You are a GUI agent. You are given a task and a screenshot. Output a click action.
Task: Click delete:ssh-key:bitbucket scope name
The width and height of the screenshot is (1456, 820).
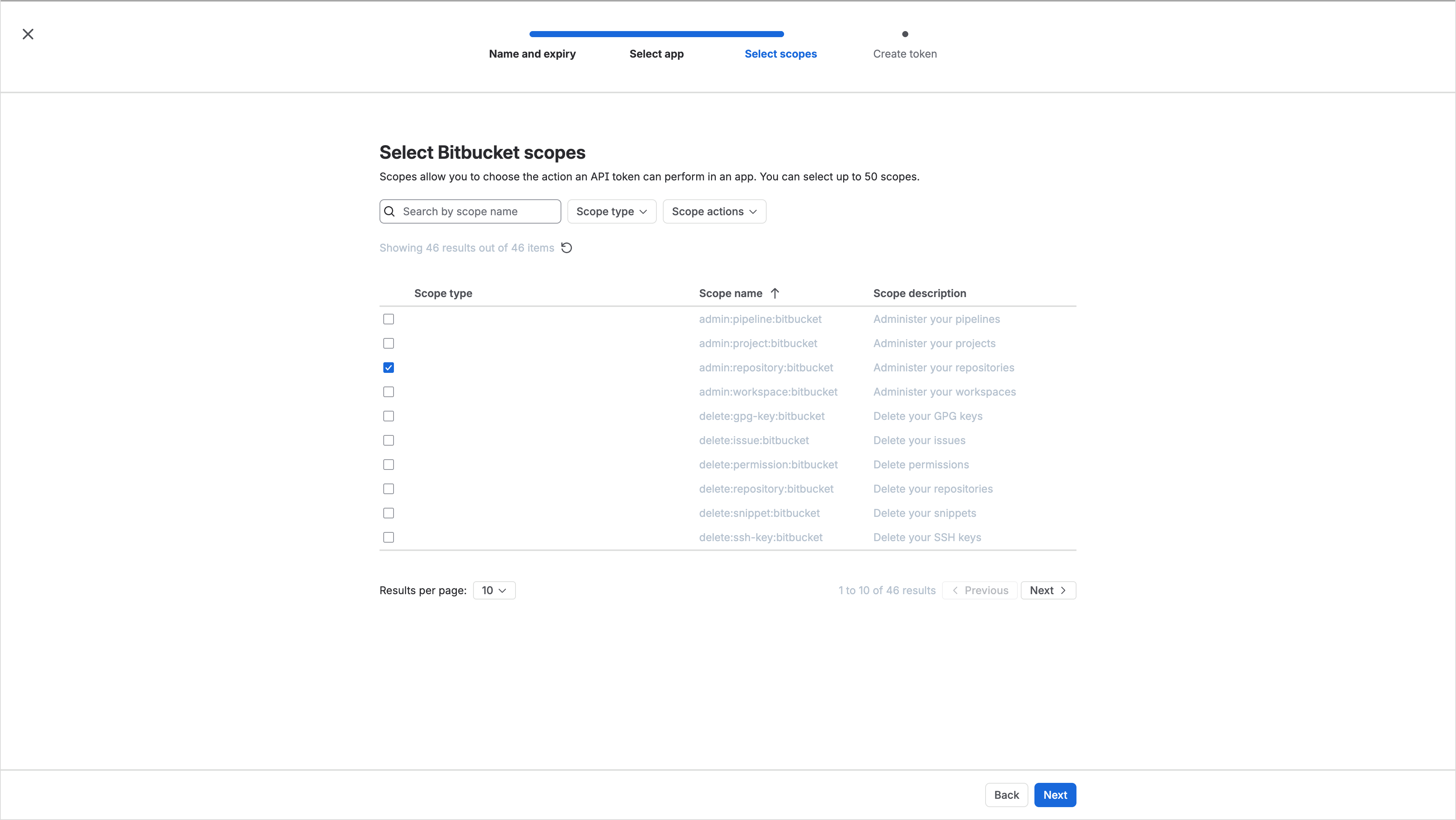761,538
